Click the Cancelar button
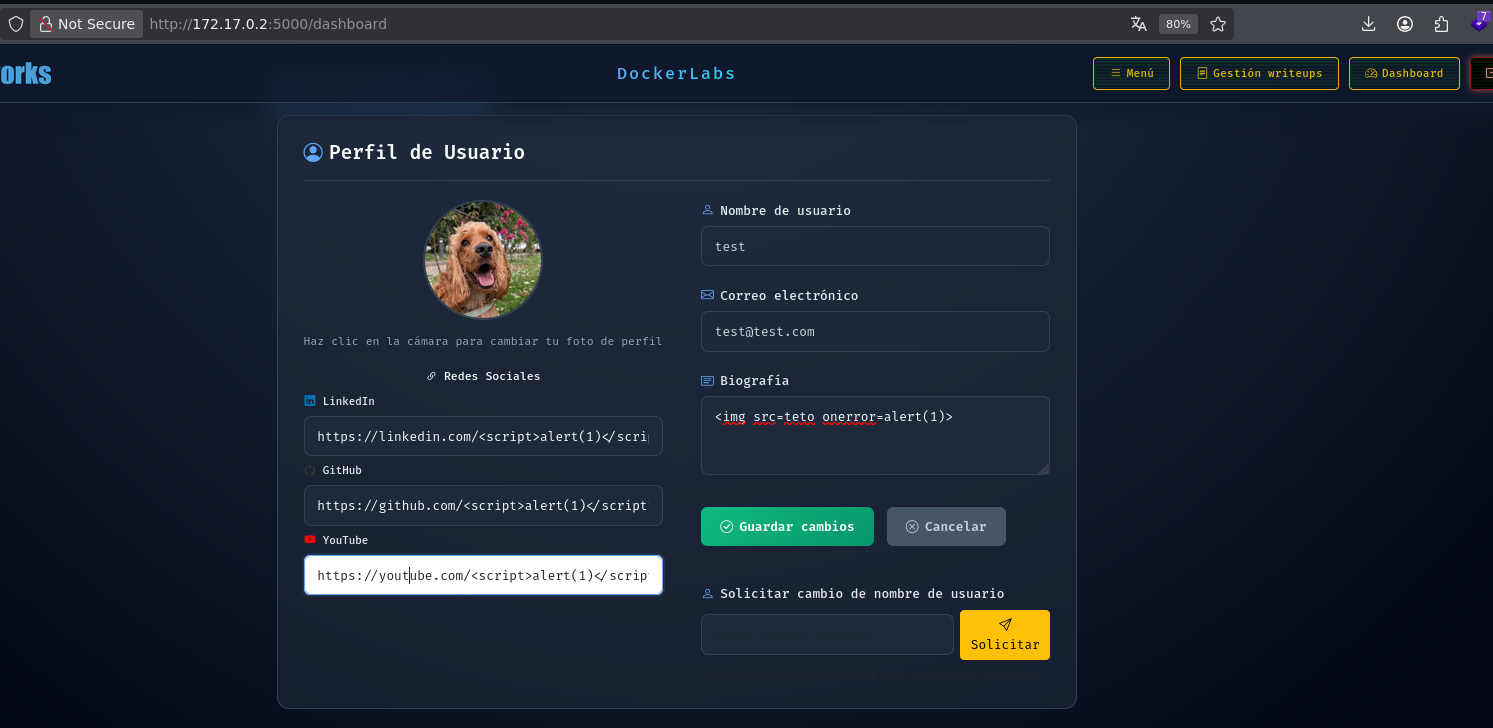Screen dimensions: 1493x728 (x=946, y=526)
